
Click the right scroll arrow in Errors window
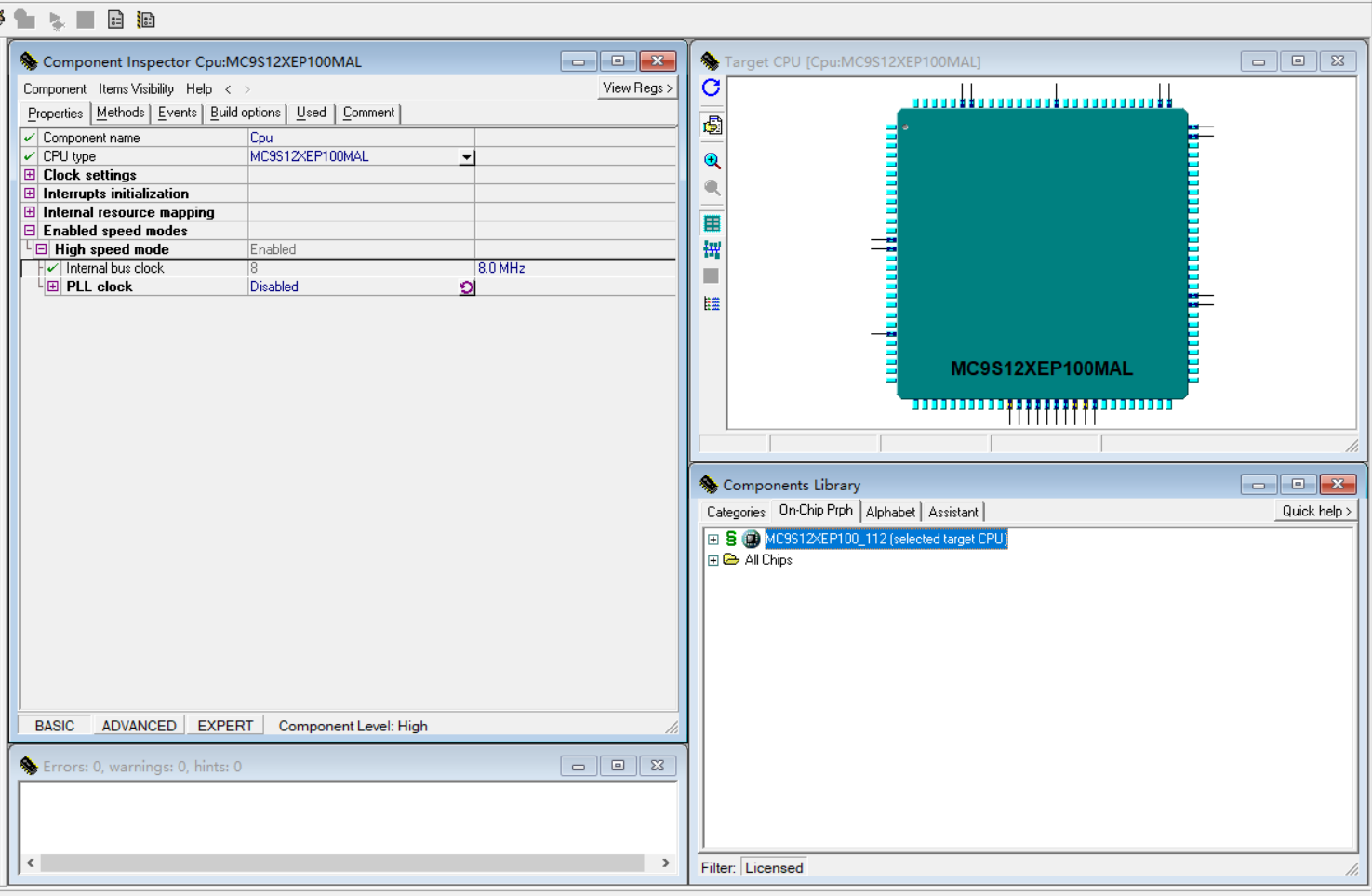(665, 863)
